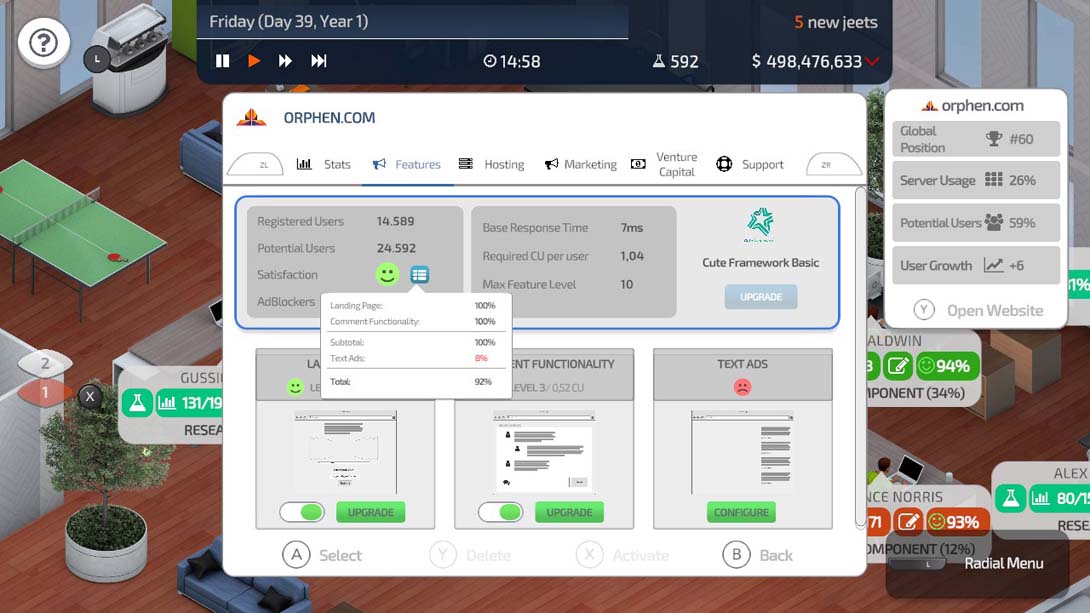Expand the money balance red arrow
The width and height of the screenshot is (1090, 613).
[x=873, y=62]
